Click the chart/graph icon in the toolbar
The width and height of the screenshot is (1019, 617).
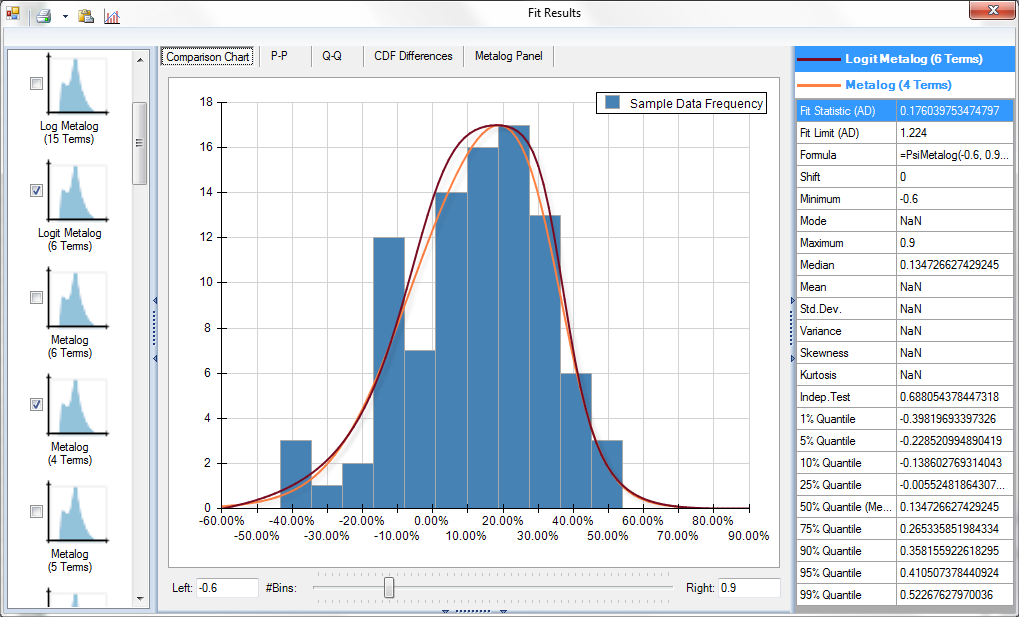tap(111, 15)
